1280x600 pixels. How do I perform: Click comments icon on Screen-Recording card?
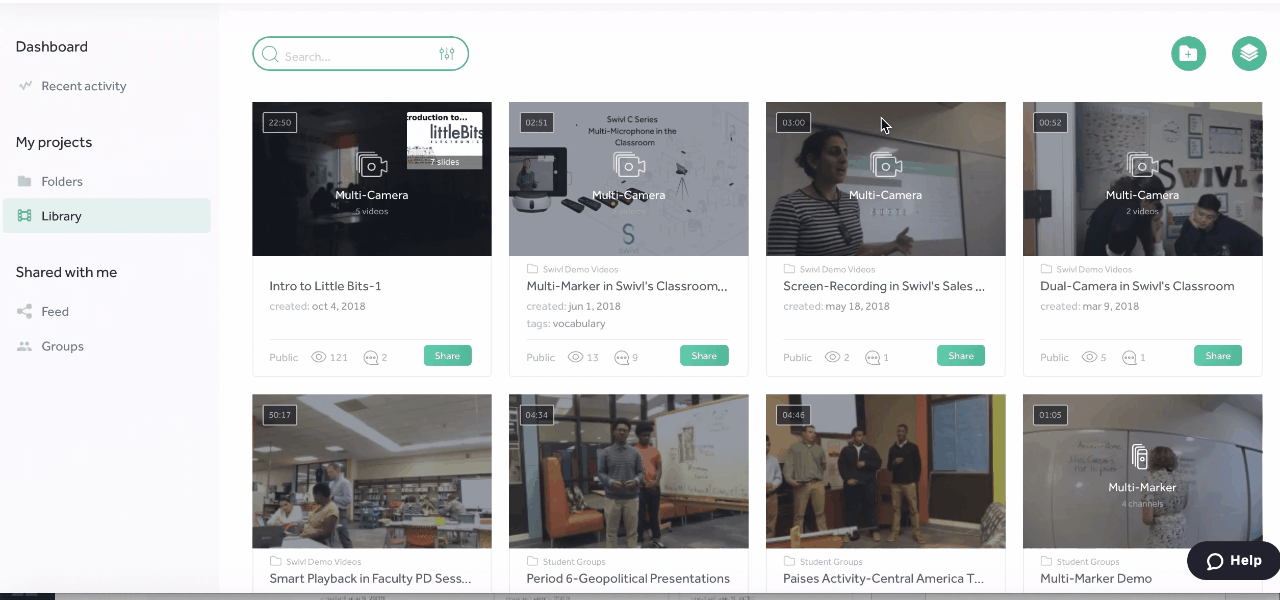873,357
